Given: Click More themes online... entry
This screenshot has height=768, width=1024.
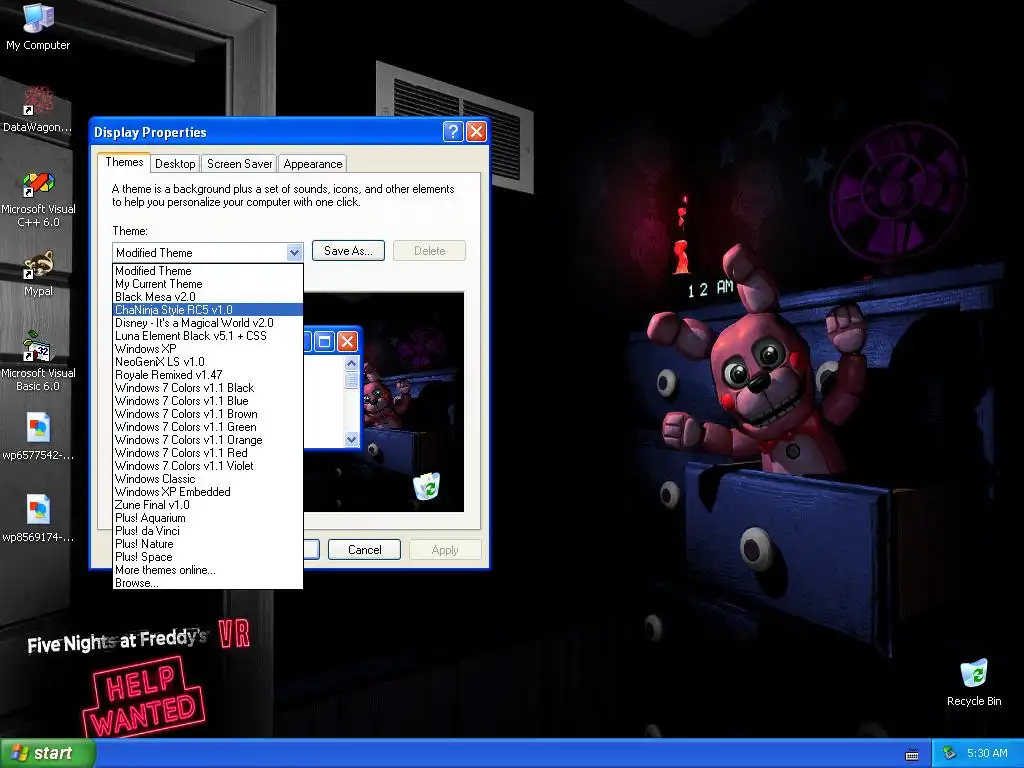Looking at the screenshot, I should point(208,570).
